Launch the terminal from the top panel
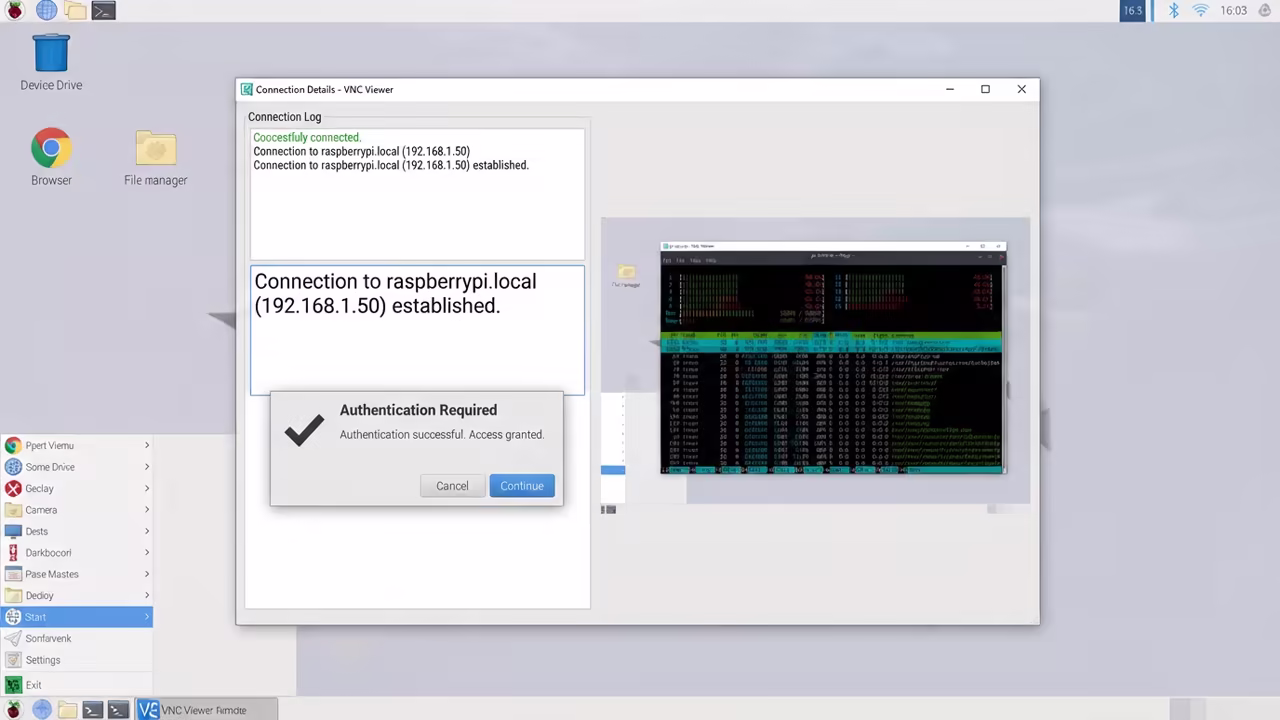The width and height of the screenshot is (1280, 720). point(103,11)
